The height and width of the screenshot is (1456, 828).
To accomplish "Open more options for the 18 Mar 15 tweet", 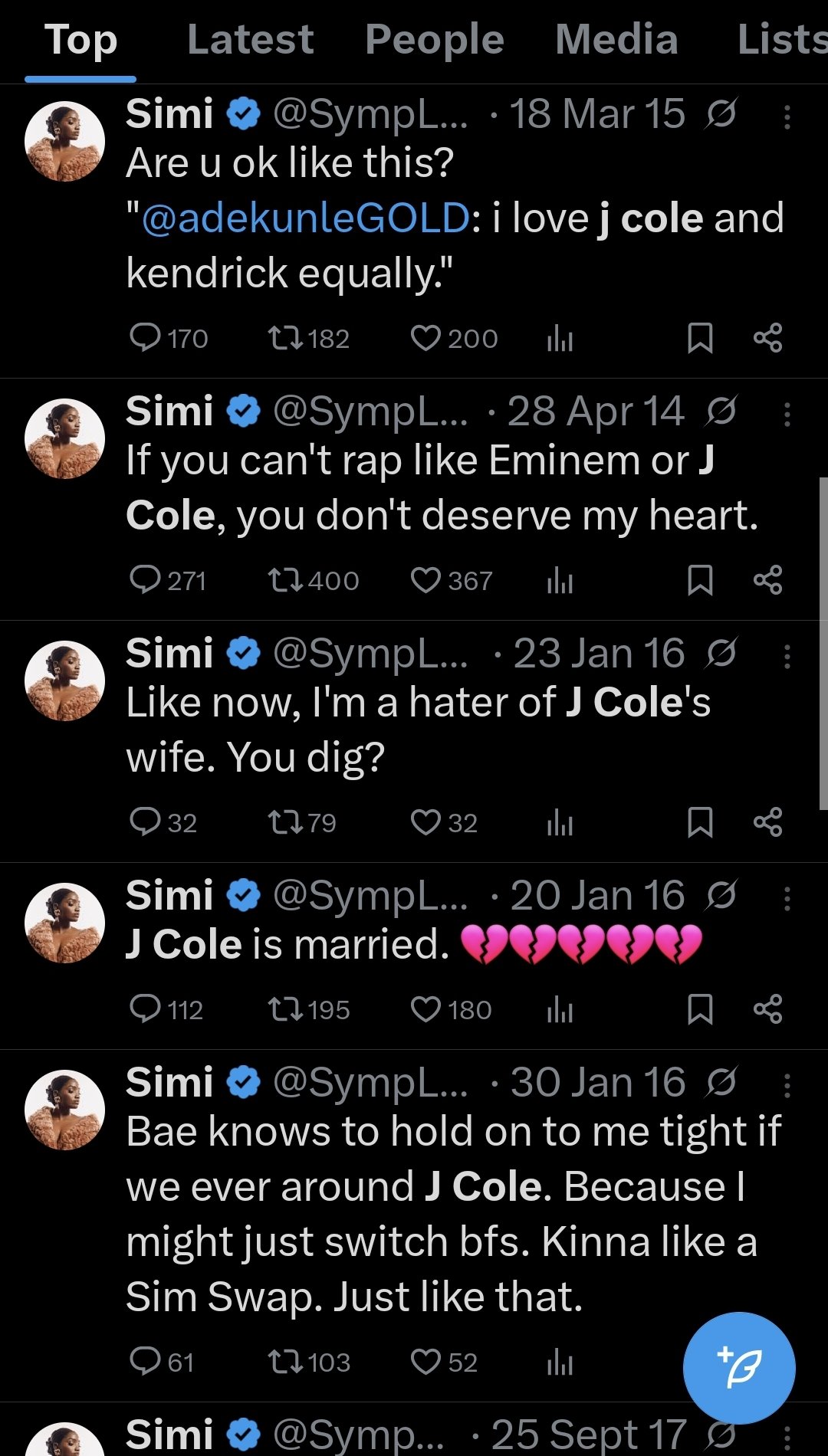I will coord(787,116).
